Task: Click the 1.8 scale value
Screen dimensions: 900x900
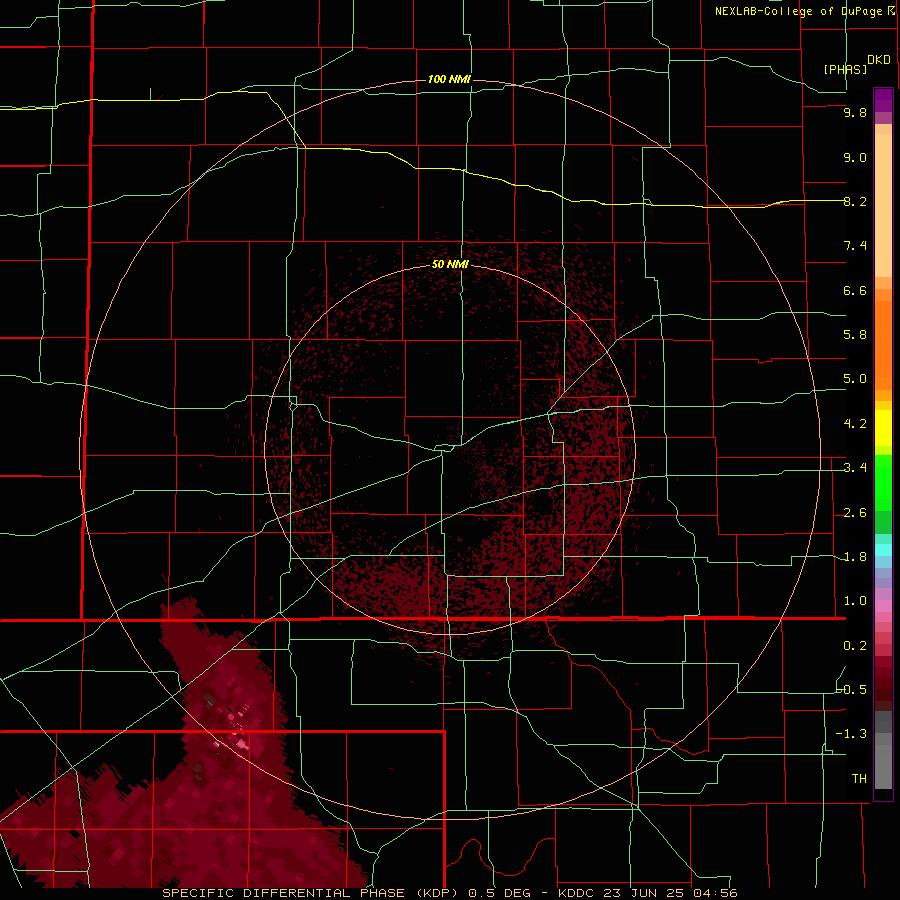Action: pos(855,557)
